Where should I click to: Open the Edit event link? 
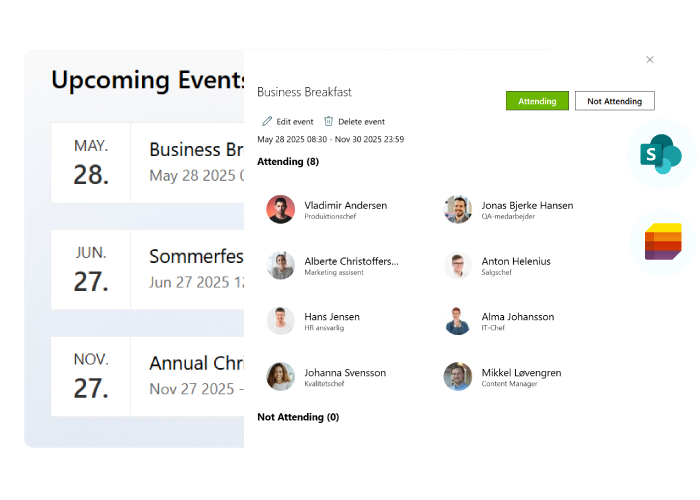click(x=295, y=122)
